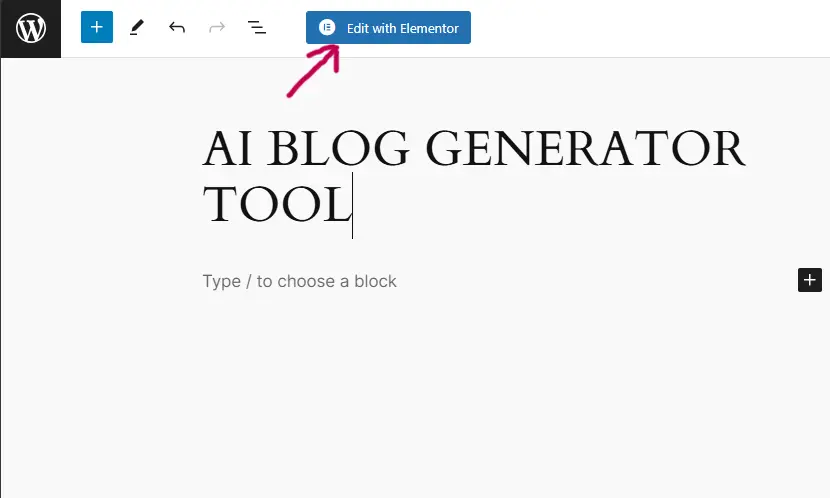Click the Elementor circular logo icon

326,28
